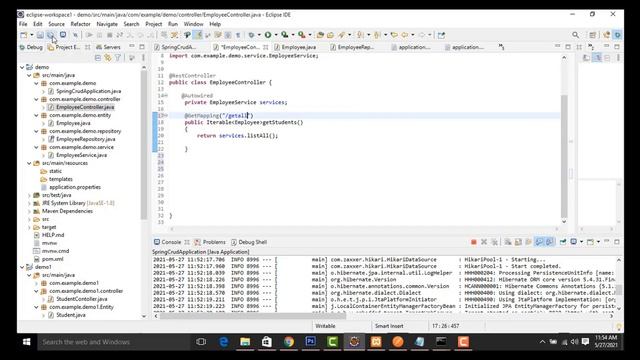
Task: Open EmployeeService.java in the tree
Action: (81, 155)
